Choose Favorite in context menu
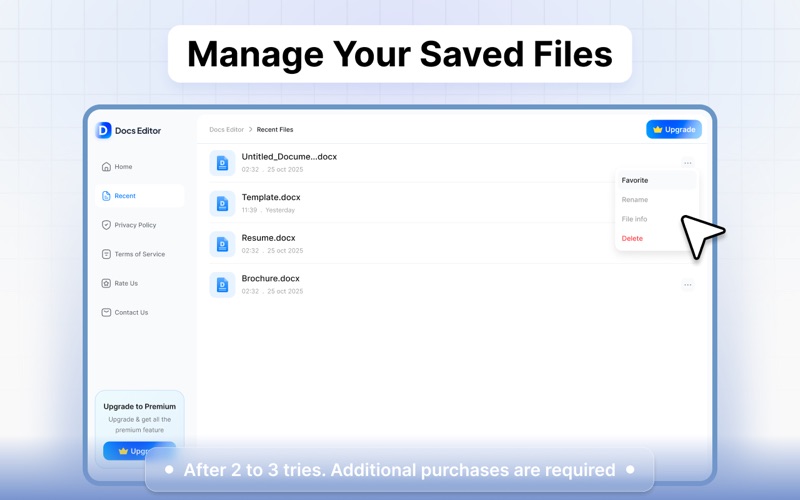Image resolution: width=800 pixels, height=500 pixels. 657,181
